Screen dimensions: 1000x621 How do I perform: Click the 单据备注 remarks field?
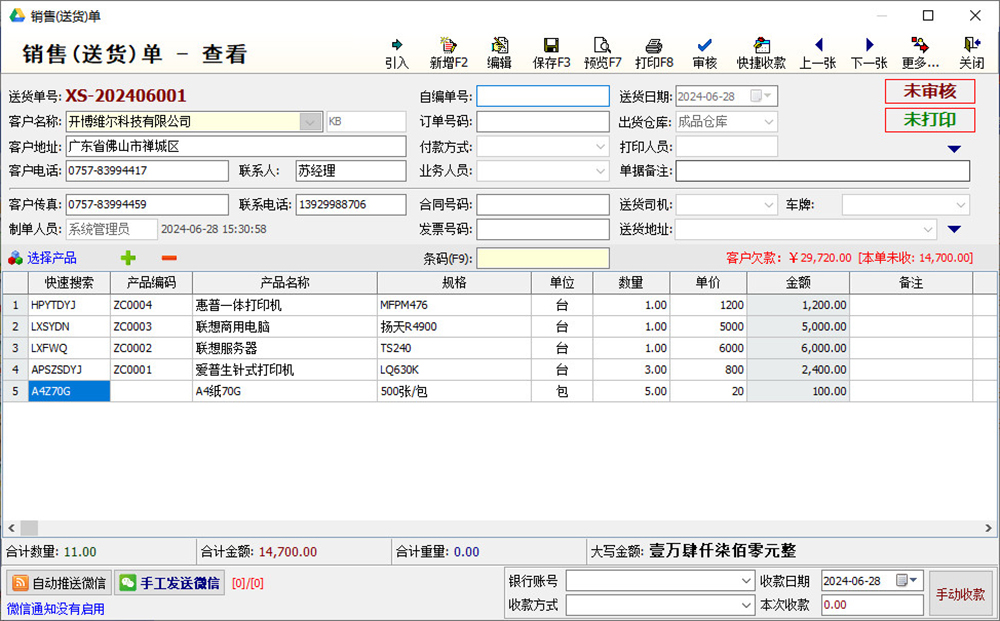823,171
